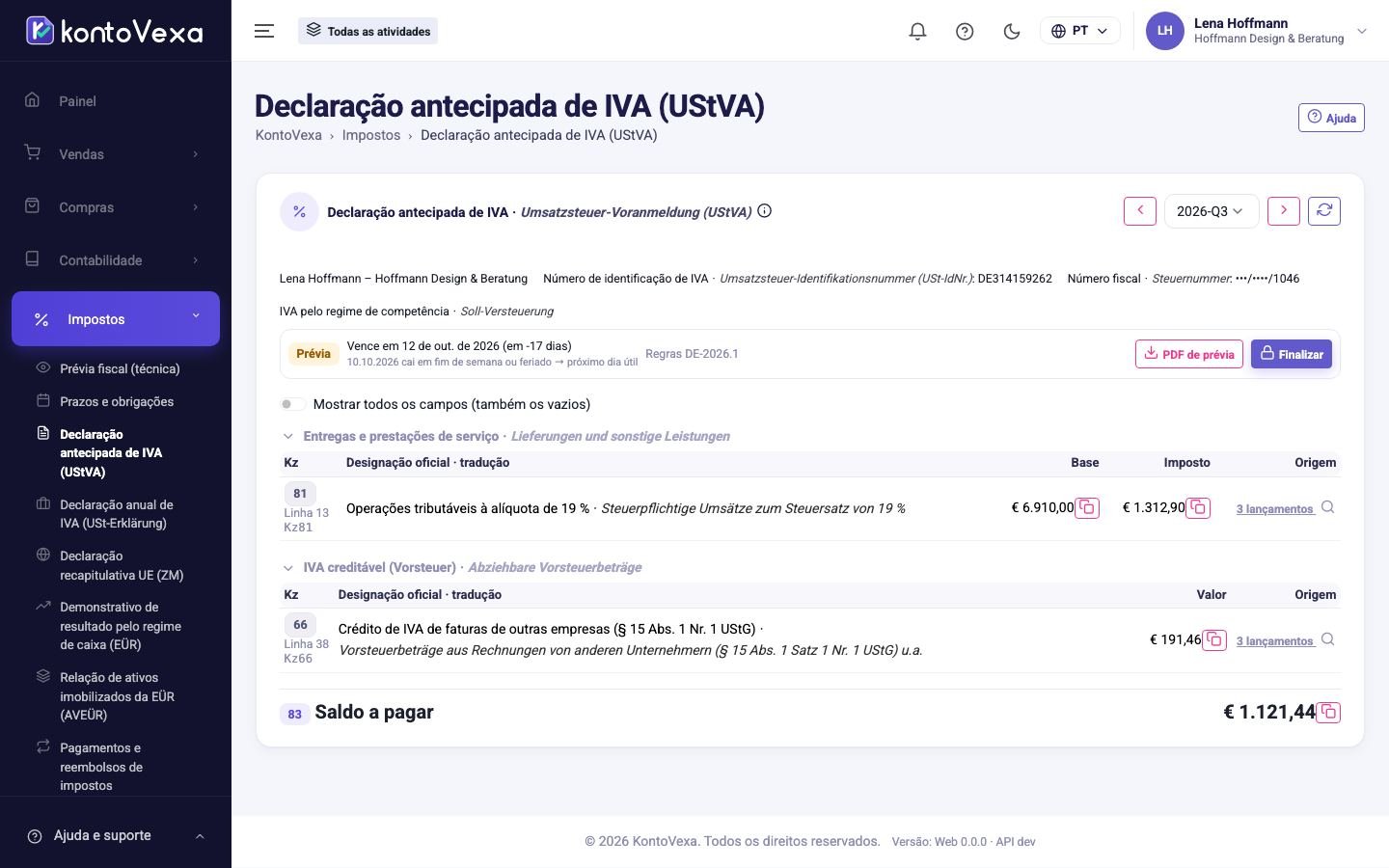Click the Finalizar button

[x=1292, y=354]
